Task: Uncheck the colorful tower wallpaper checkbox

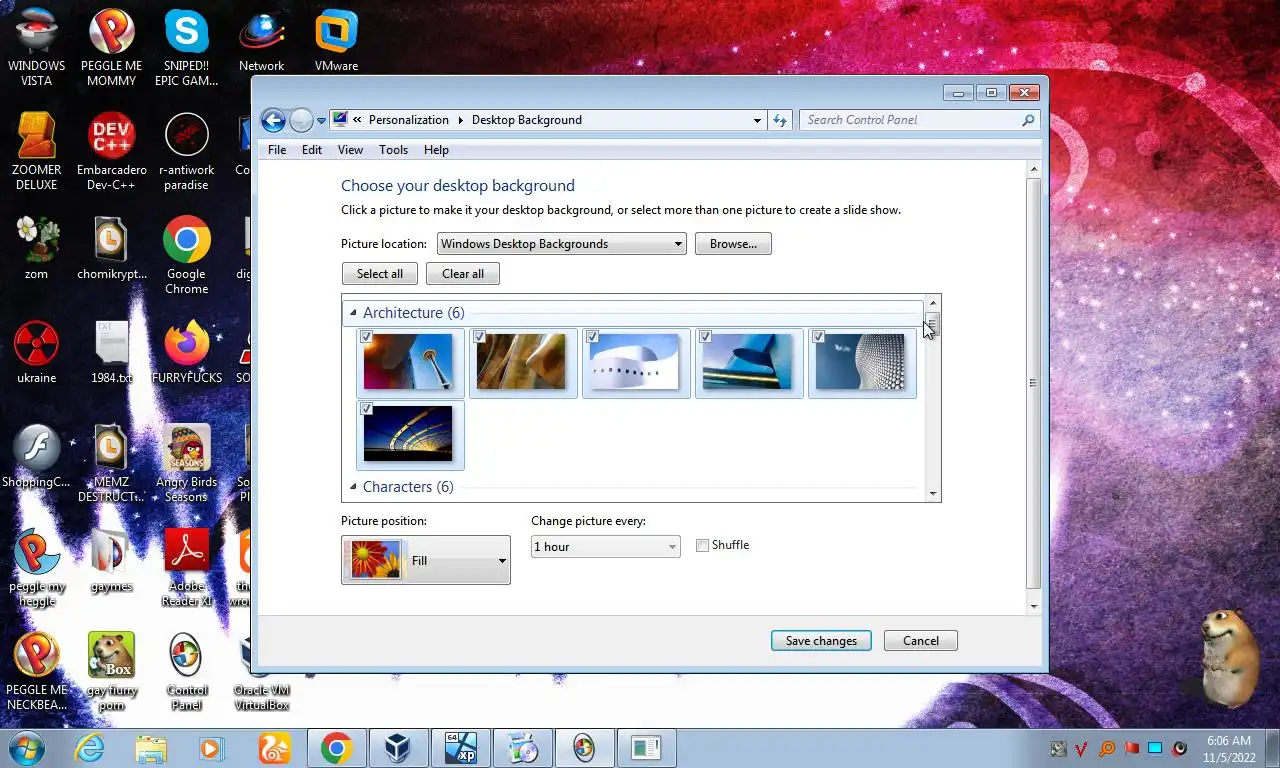Action: pos(366,337)
